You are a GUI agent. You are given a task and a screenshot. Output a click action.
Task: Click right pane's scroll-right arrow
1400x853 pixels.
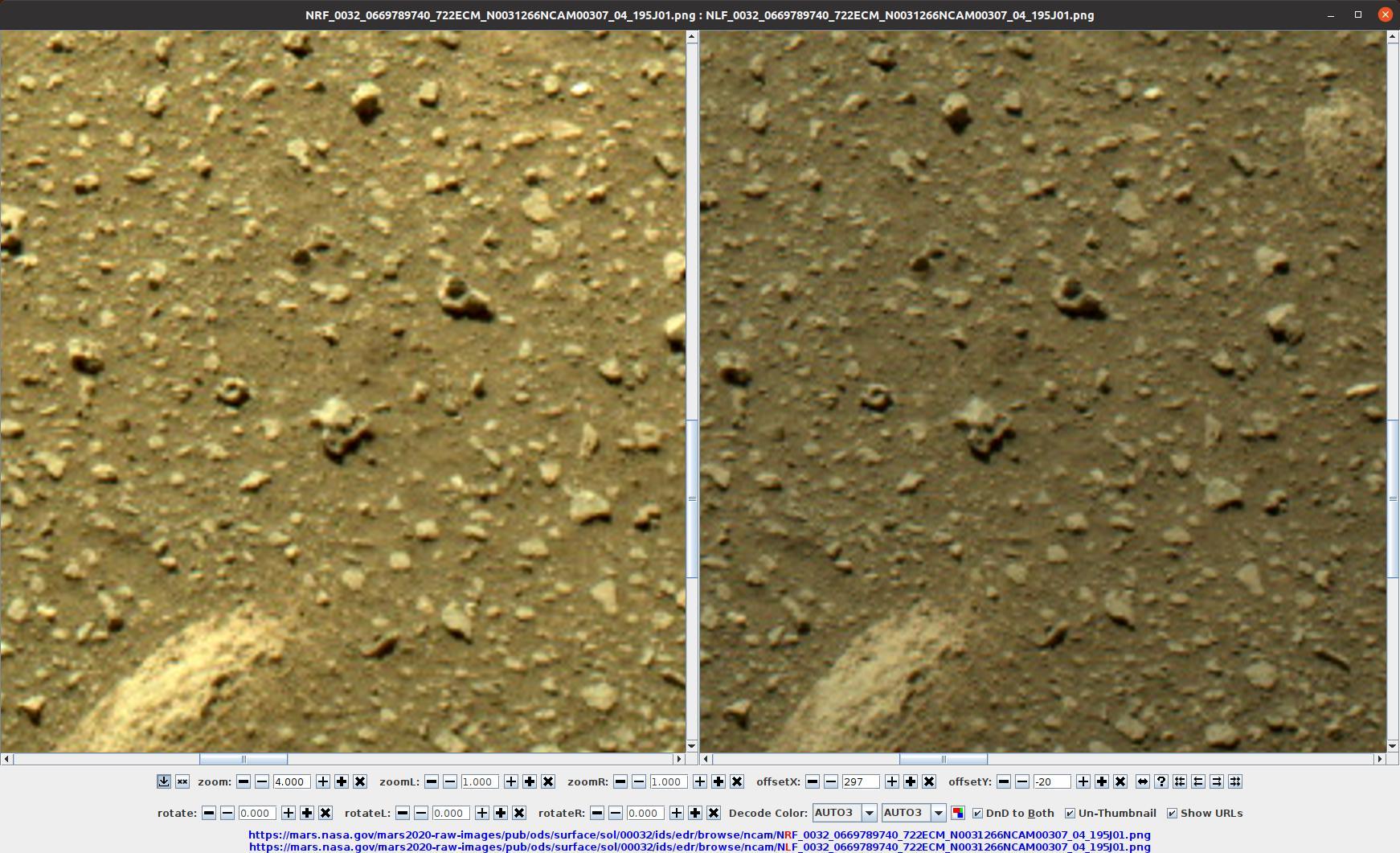pos(1381,759)
